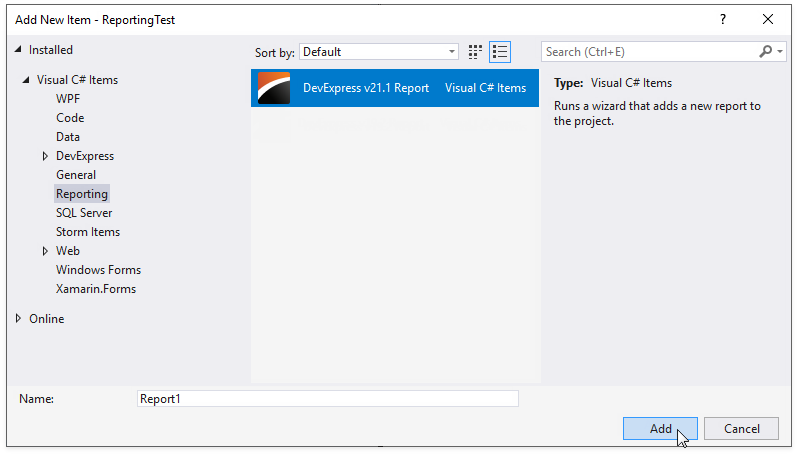798x455 pixels.
Task: Select the Online label
Action: pyautogui.click(x=46, y=319)
